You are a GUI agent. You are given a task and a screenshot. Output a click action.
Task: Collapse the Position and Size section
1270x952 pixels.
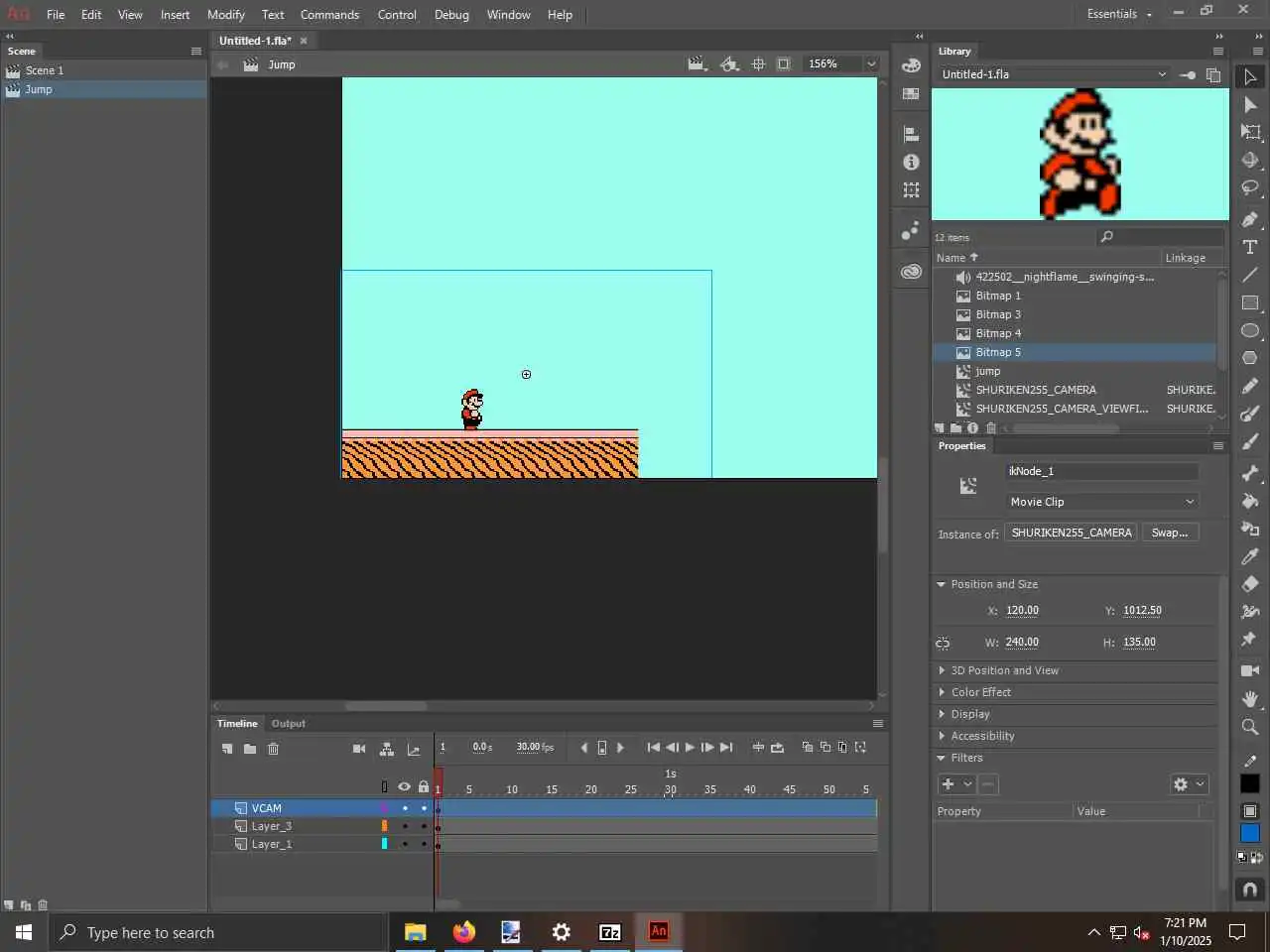pos(942,584)
